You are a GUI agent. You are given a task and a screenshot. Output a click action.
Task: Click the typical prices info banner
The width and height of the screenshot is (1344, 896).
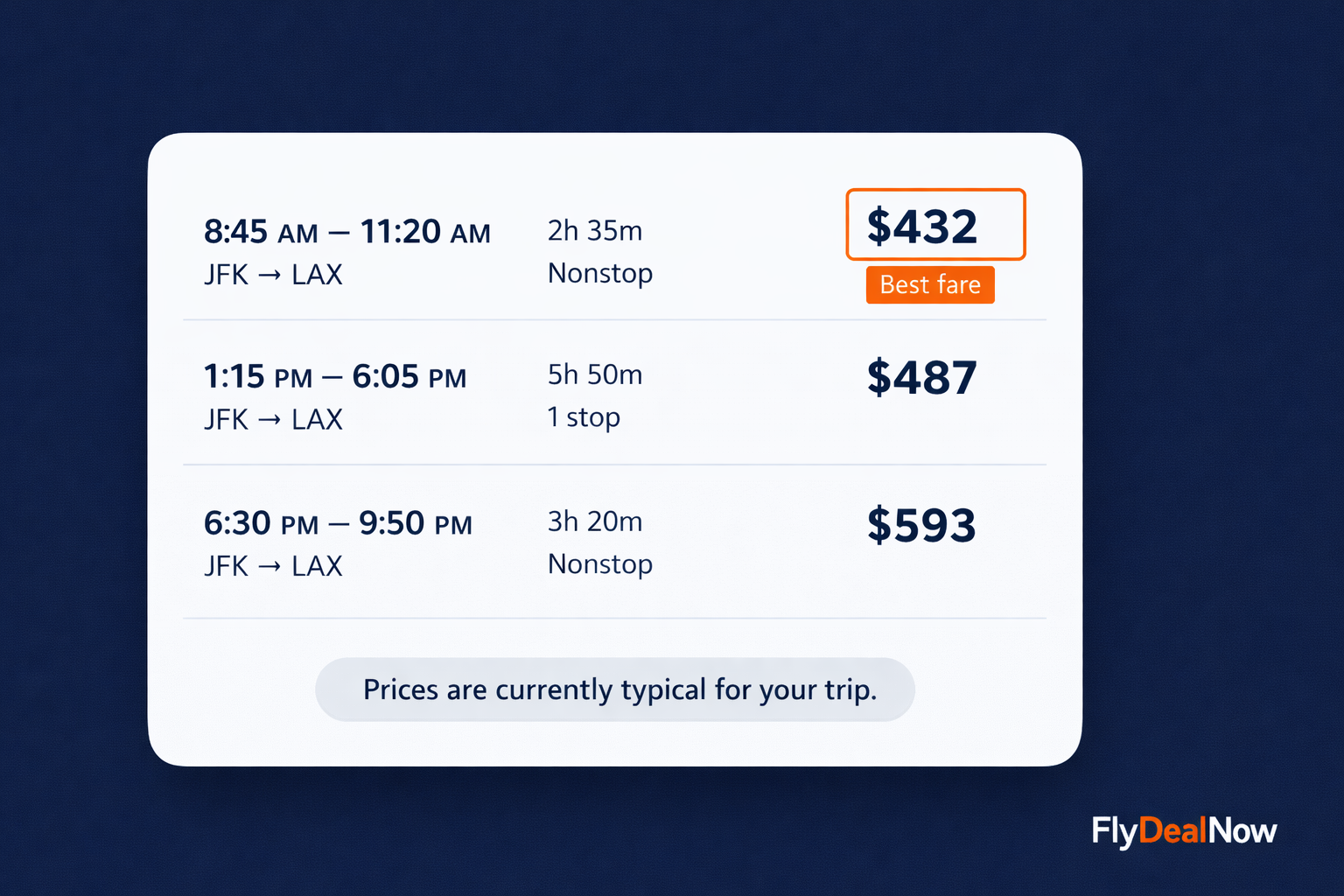pos(615,689)
